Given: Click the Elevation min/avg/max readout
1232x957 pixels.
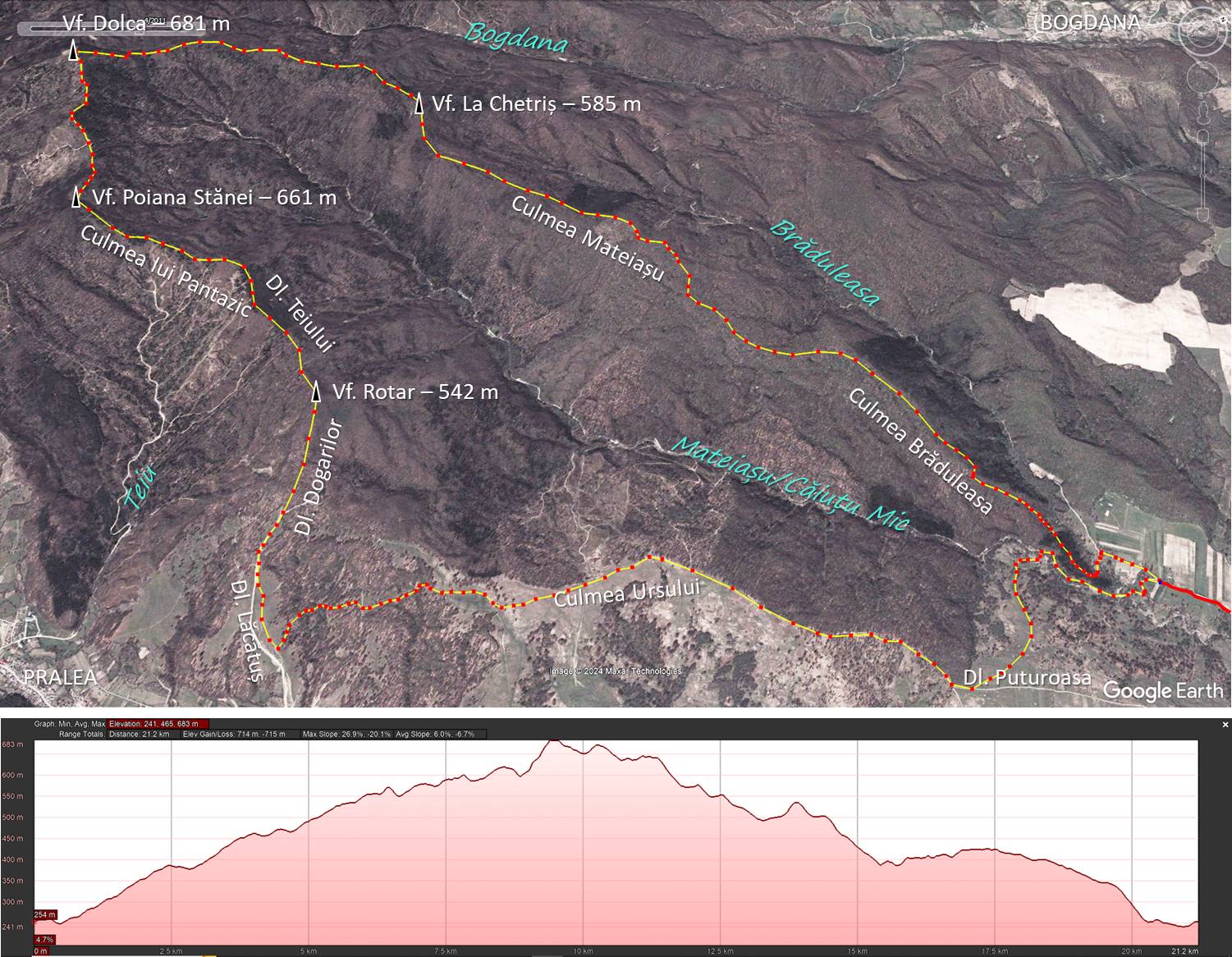Looking at the screenshot, I should pyautogui.click(x=158, y=724).
